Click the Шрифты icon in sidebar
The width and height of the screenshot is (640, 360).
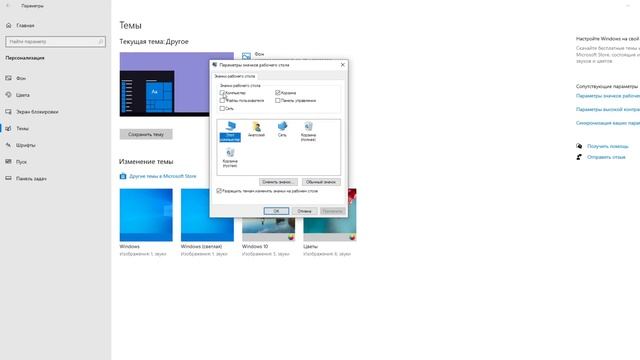coord(9,145)
